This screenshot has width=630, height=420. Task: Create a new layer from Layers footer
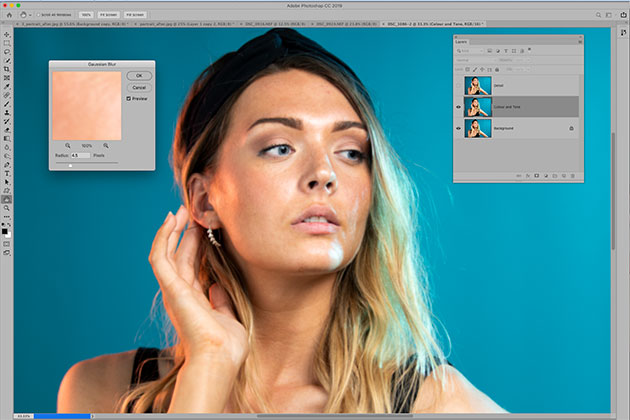tap(564, 176)
